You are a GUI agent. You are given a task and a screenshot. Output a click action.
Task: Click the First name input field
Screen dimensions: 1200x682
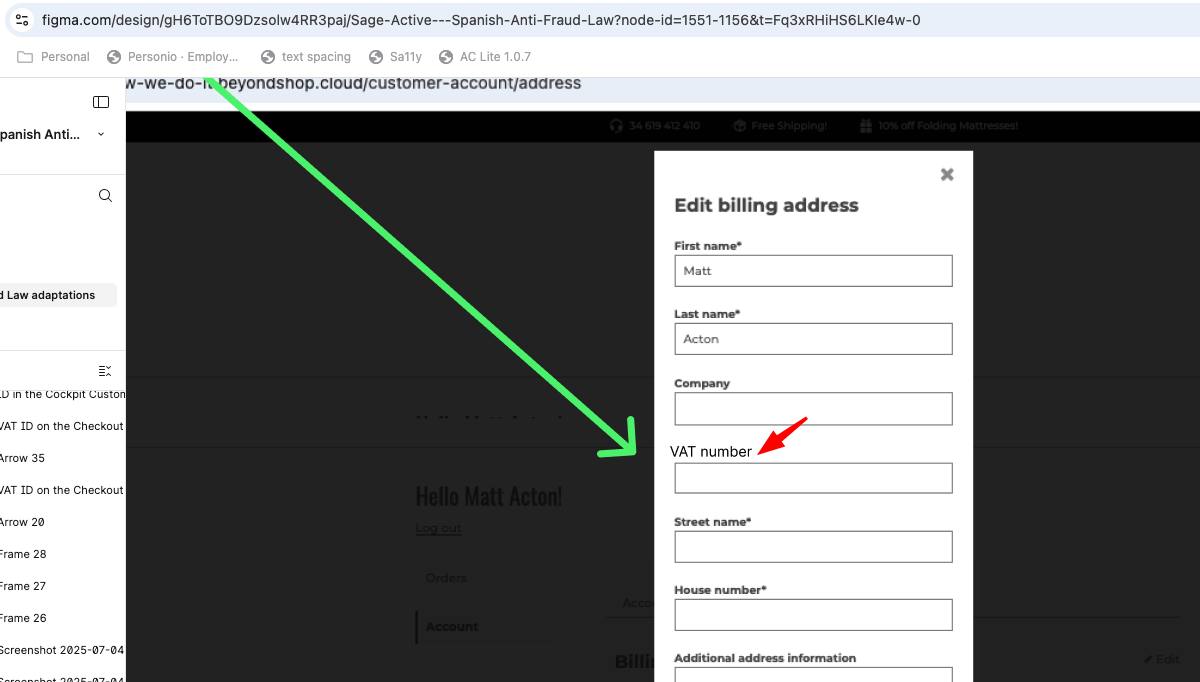click(x=813, y=271)
